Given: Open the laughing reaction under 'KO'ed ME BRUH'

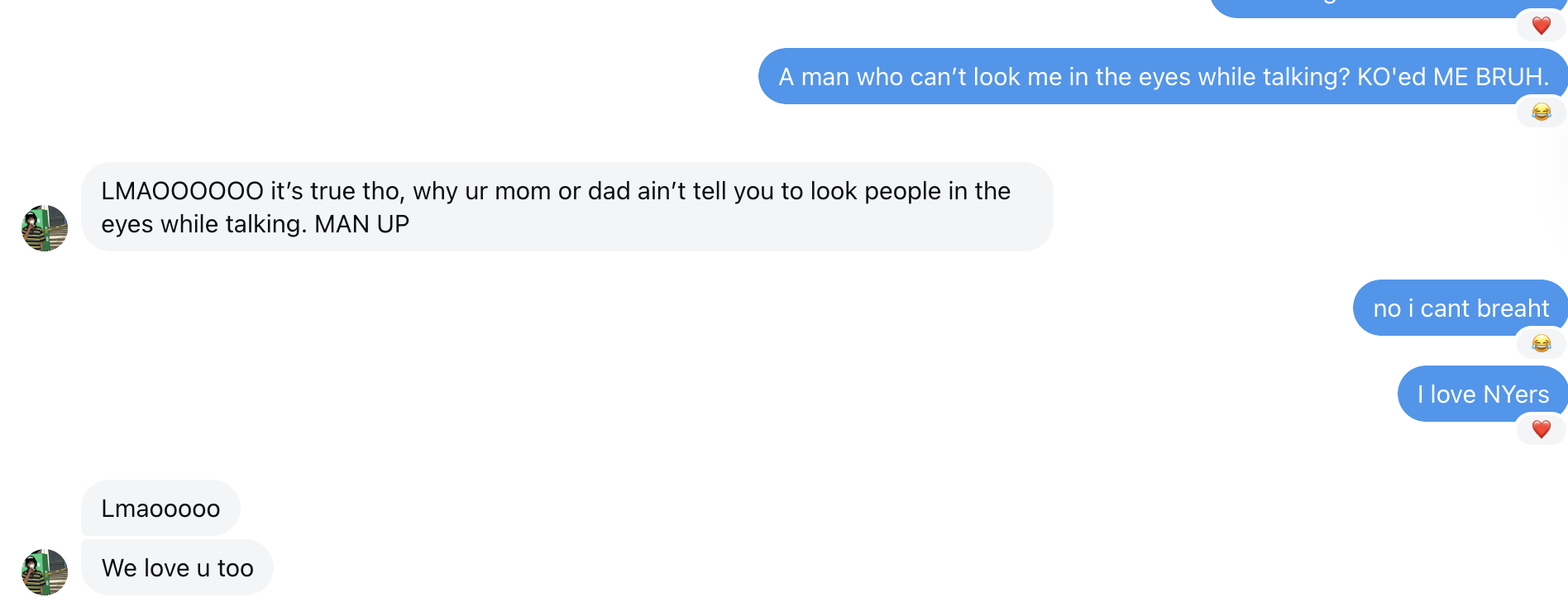Looking at the screenshot, I should (x=1541, y=112).
